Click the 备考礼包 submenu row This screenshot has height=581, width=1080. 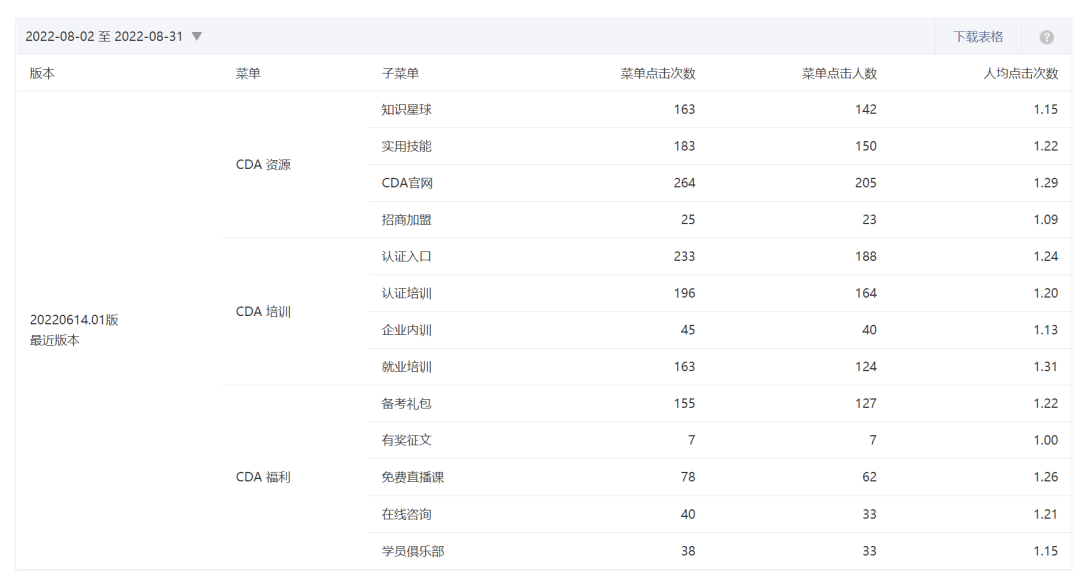pos(720,403)
